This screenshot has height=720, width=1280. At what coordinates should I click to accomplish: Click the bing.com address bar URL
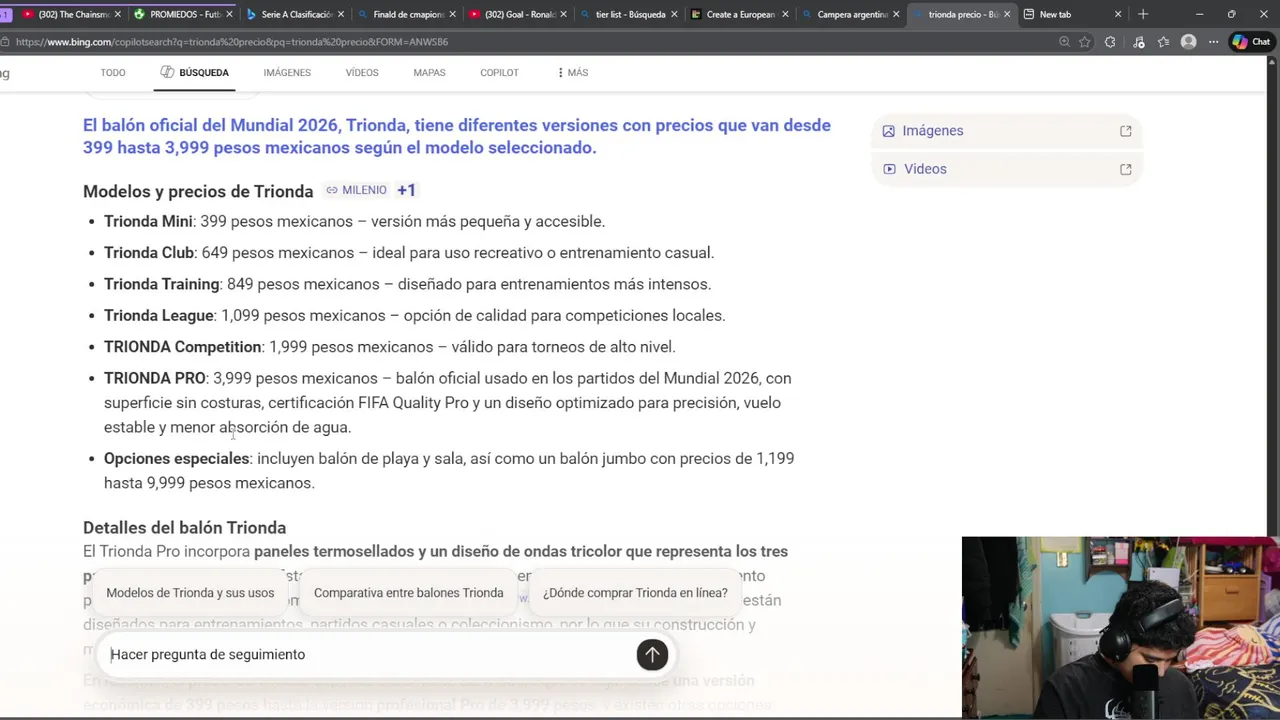232,42
